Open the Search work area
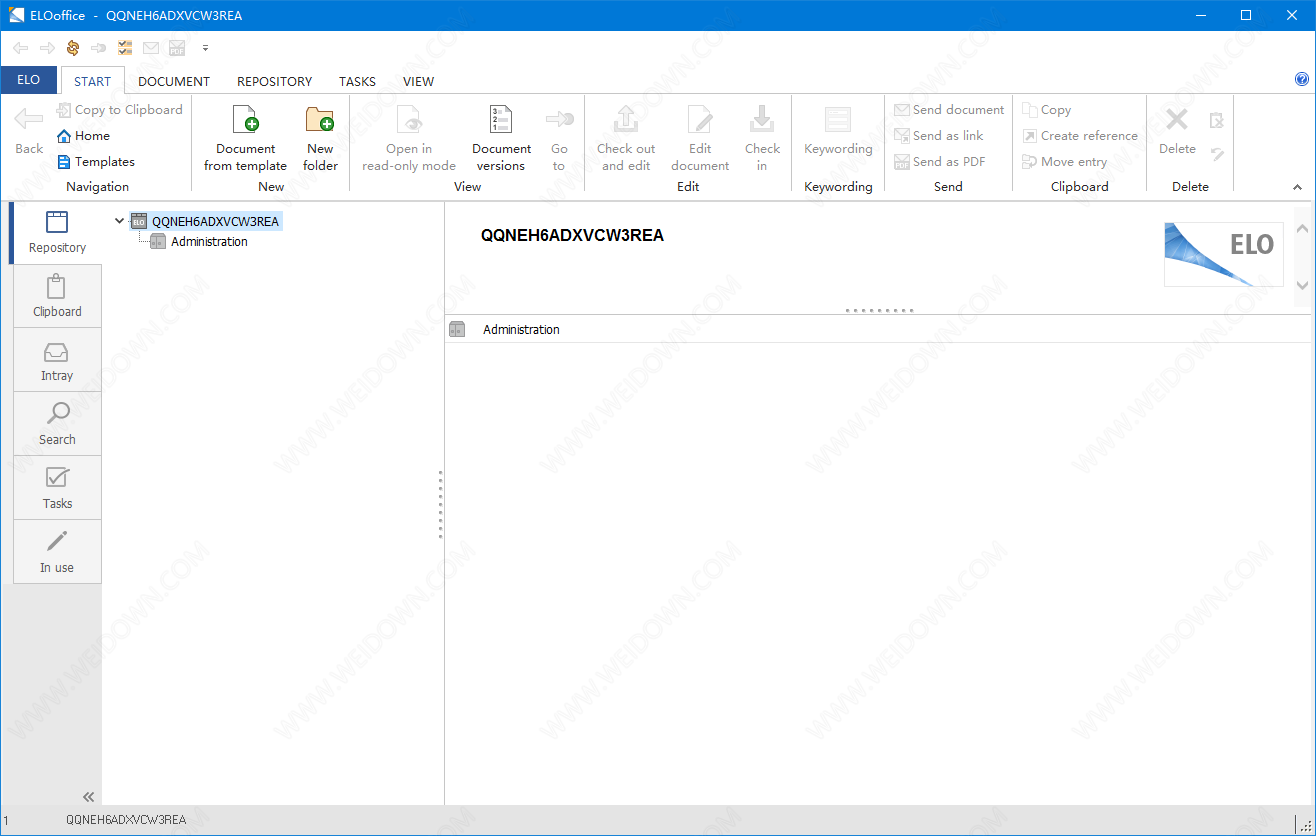Viewport: 1316px width, 836px height. click(57, 425)
